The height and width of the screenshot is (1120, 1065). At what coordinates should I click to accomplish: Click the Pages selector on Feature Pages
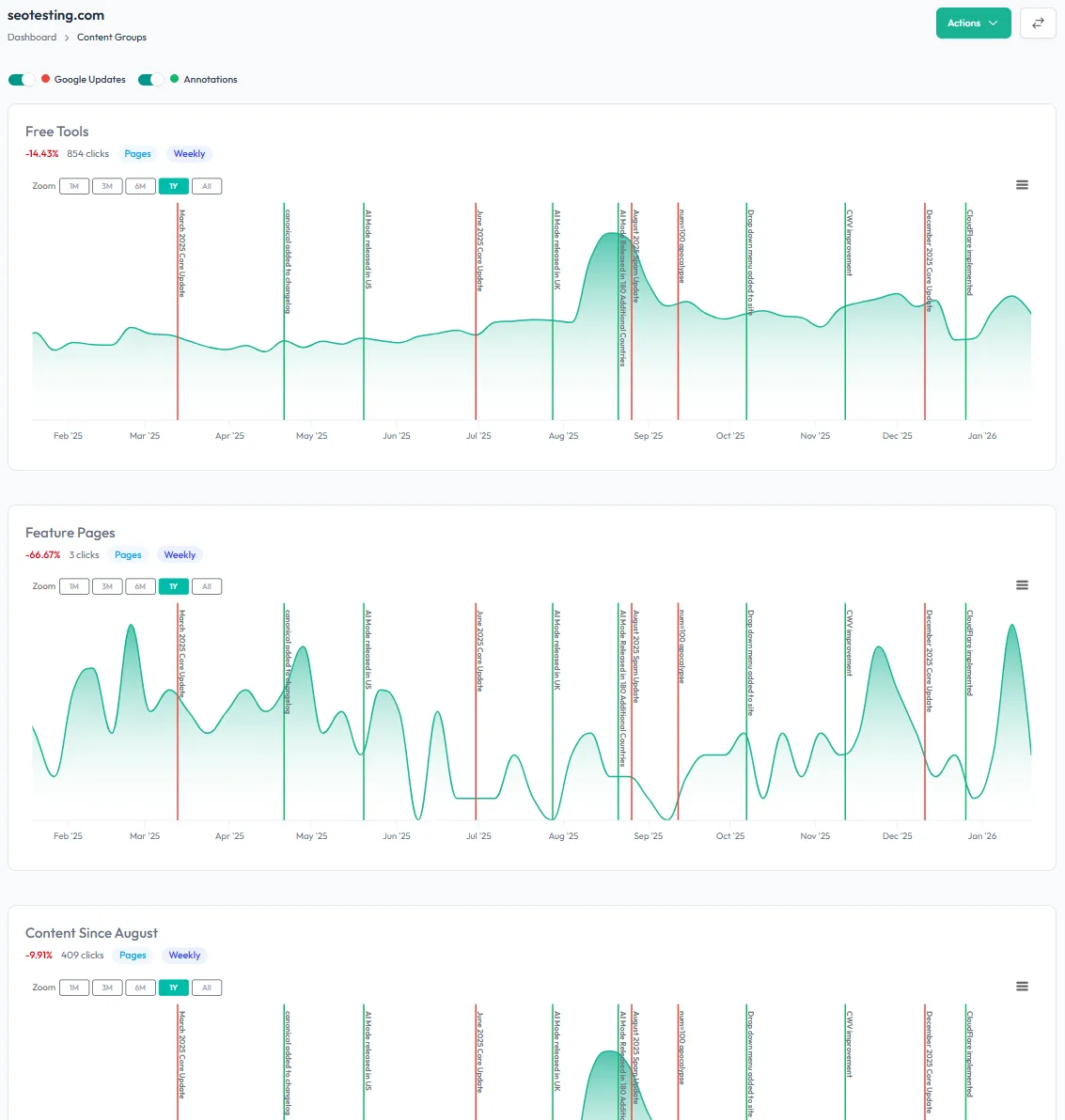click(128, 554)
